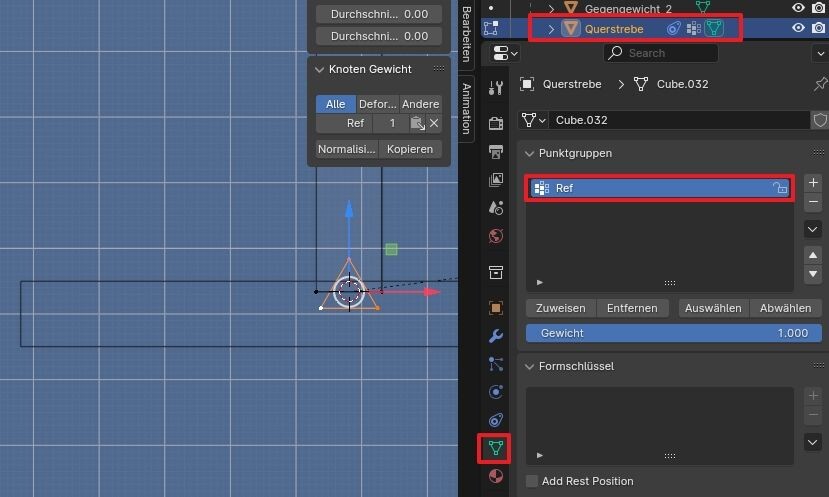Move the Ref vertex group up
Viewport: 829px width, 497px height.
(813, 255)
